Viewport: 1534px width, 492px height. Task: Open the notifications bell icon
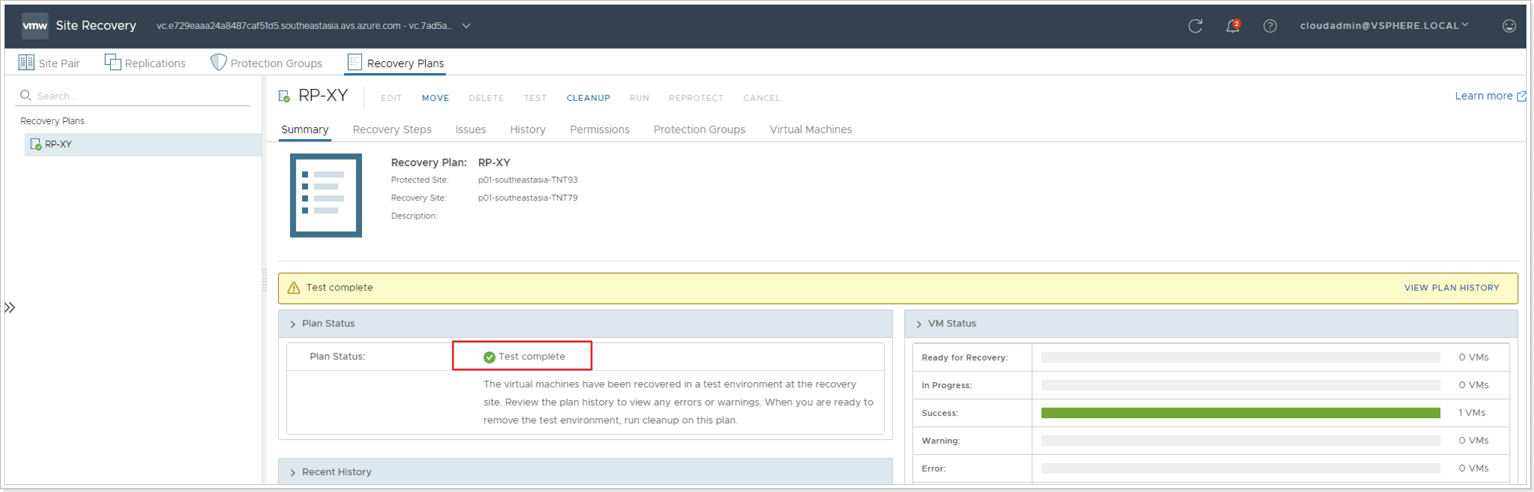click(1233, 26)
